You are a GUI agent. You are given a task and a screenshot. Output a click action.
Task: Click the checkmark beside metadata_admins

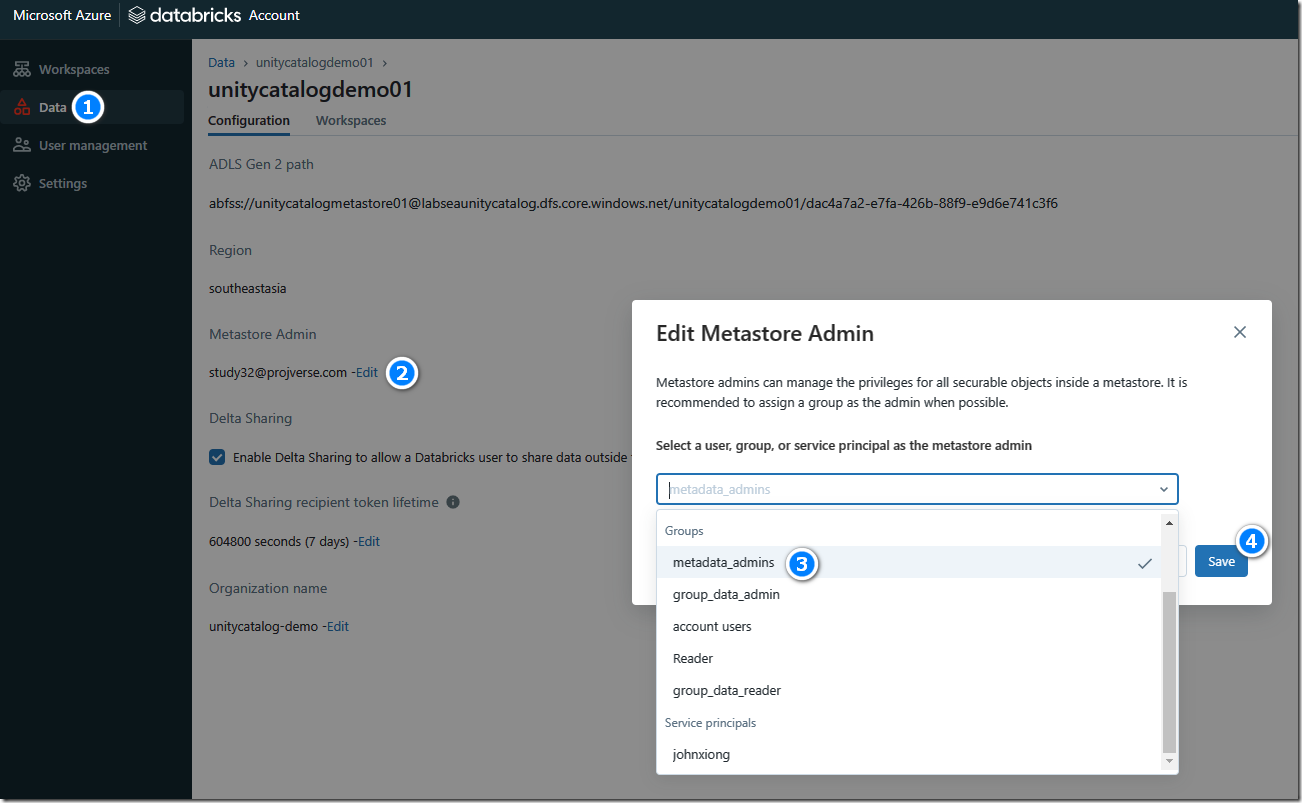[1145, 564]
